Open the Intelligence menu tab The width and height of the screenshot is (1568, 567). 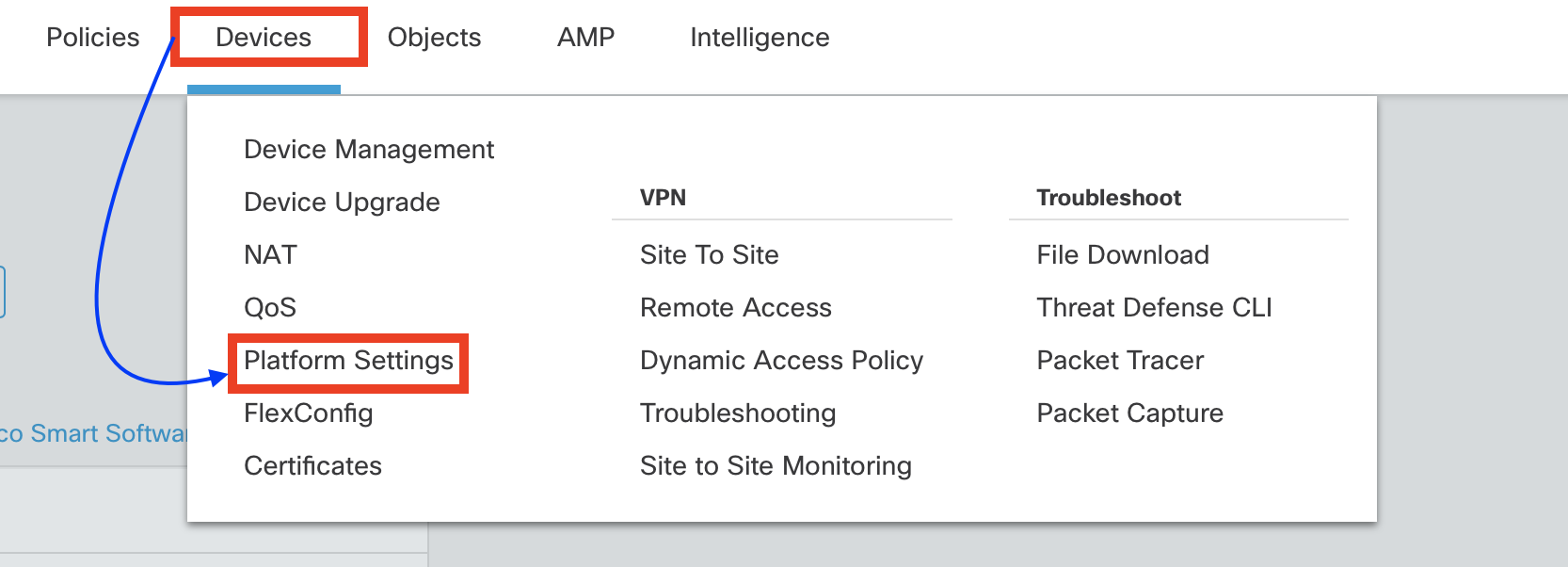click(x=760, y=38)
